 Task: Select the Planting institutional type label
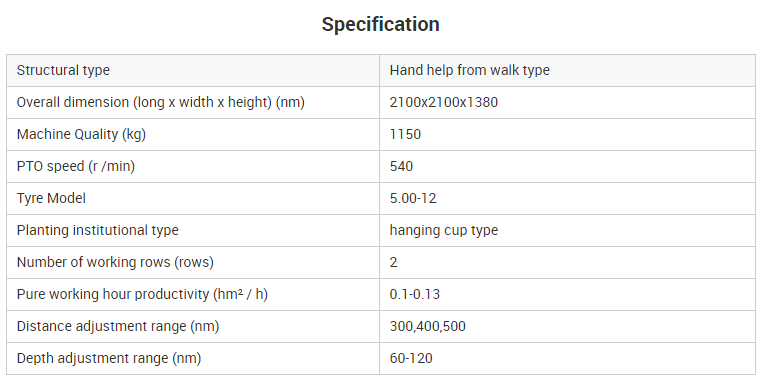tap(98, 230)
